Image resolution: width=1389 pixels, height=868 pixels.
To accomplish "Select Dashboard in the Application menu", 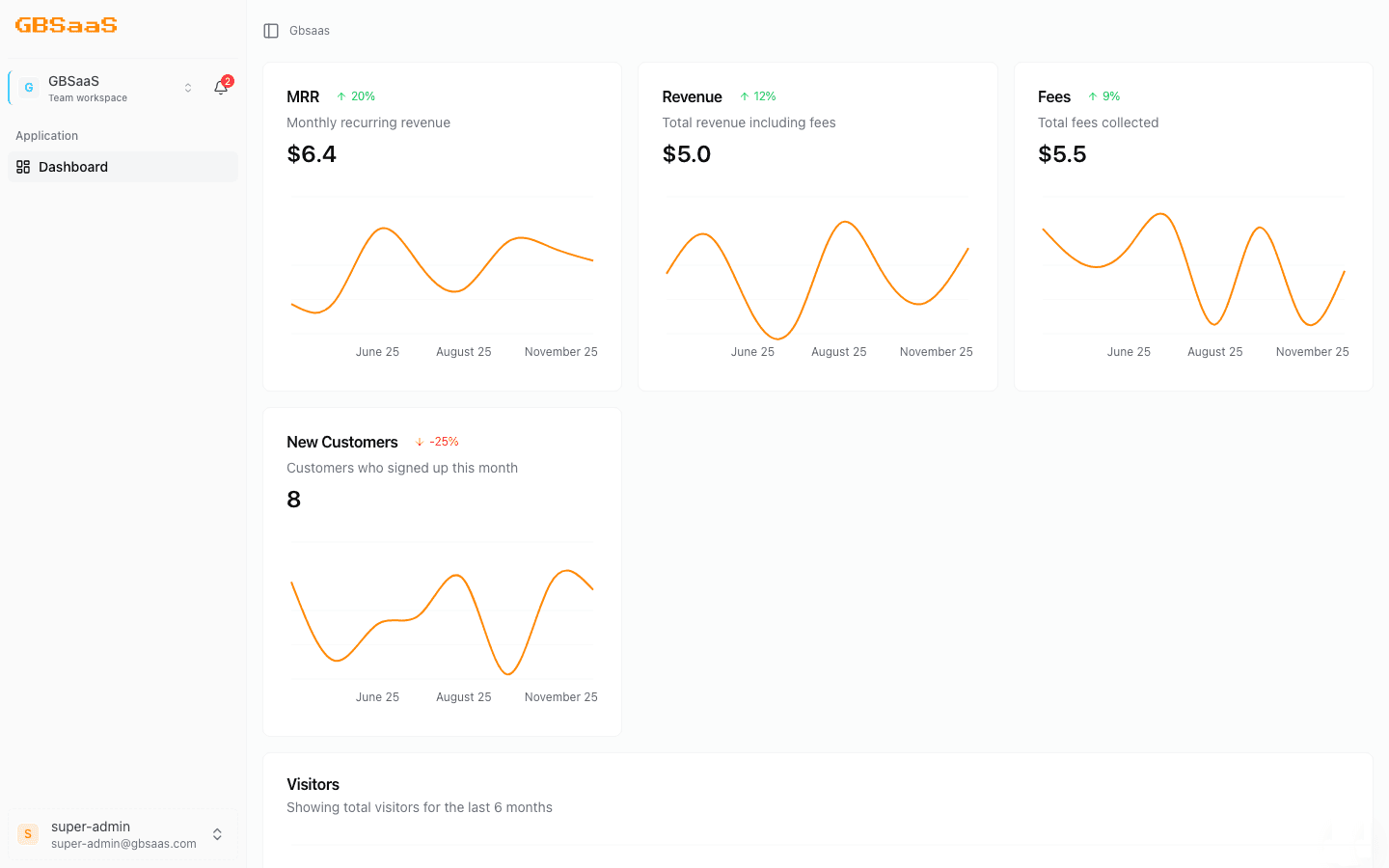I will click(72, 167).
